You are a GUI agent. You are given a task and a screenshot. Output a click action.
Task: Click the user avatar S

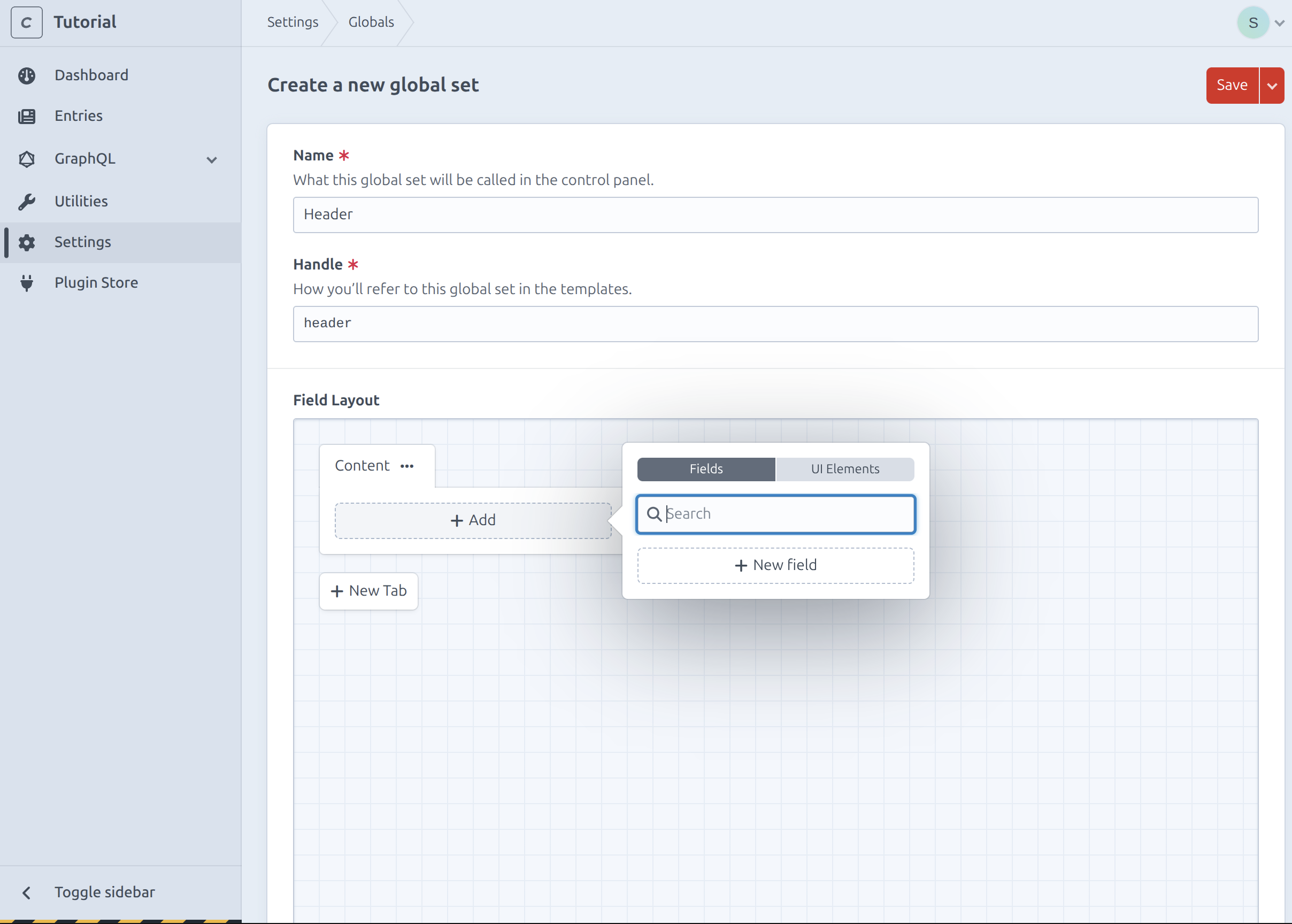point(1253,23)
